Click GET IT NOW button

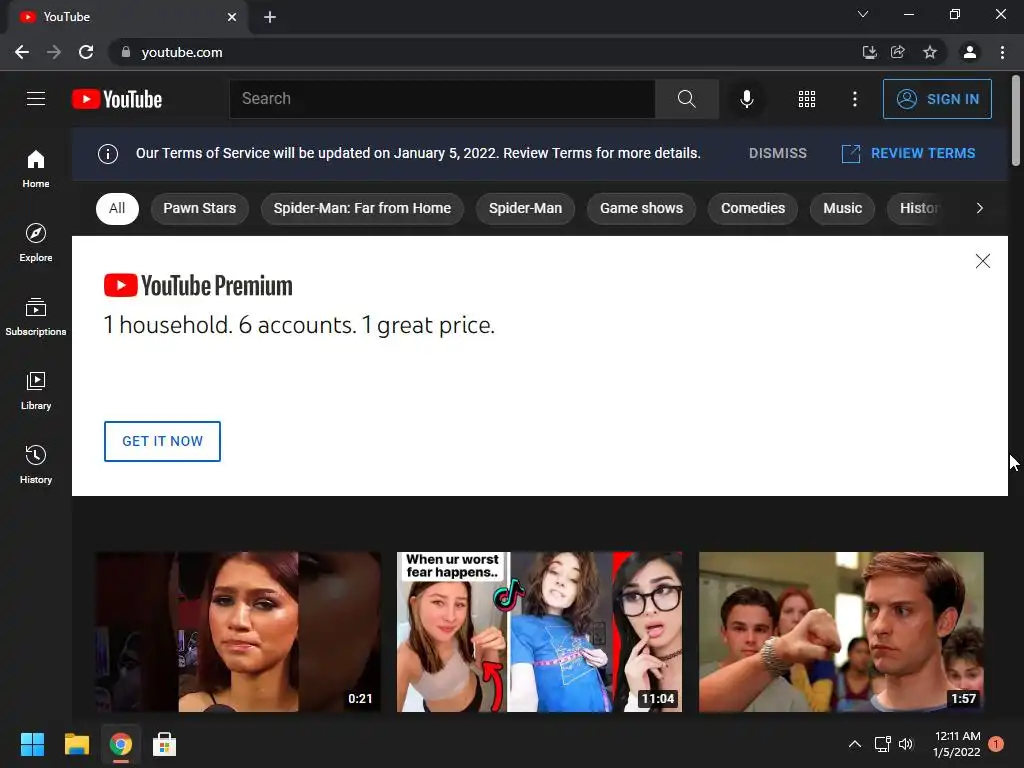coord(162,441)
